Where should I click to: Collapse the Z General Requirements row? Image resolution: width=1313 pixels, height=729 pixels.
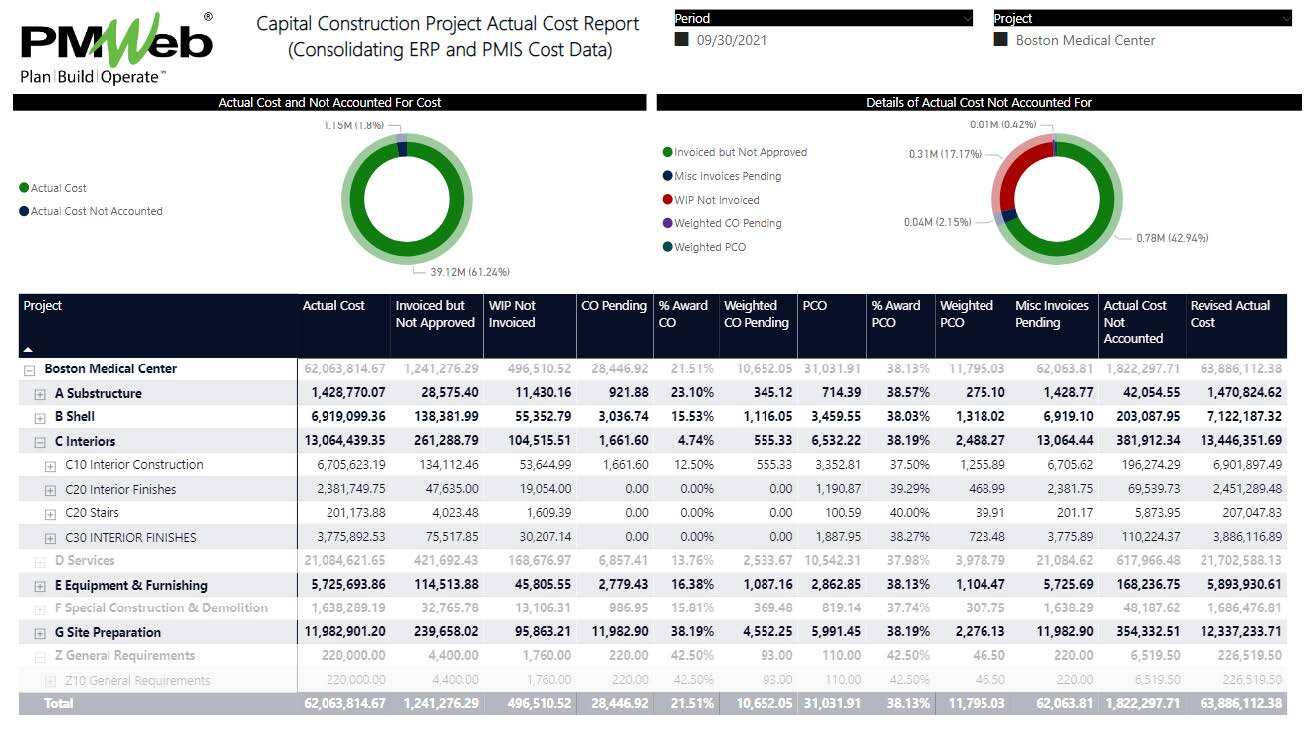[x=40, y=657]
